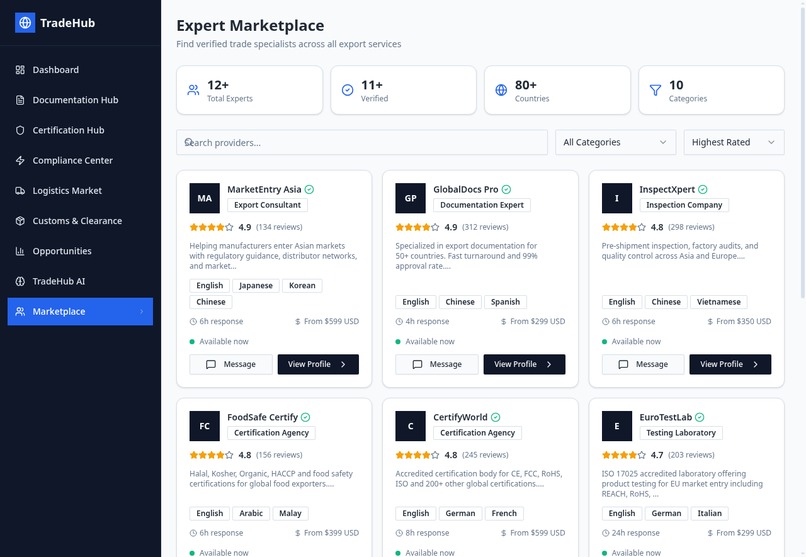Click the Dashboard grid icon in sidebar

tap(20, 70)
